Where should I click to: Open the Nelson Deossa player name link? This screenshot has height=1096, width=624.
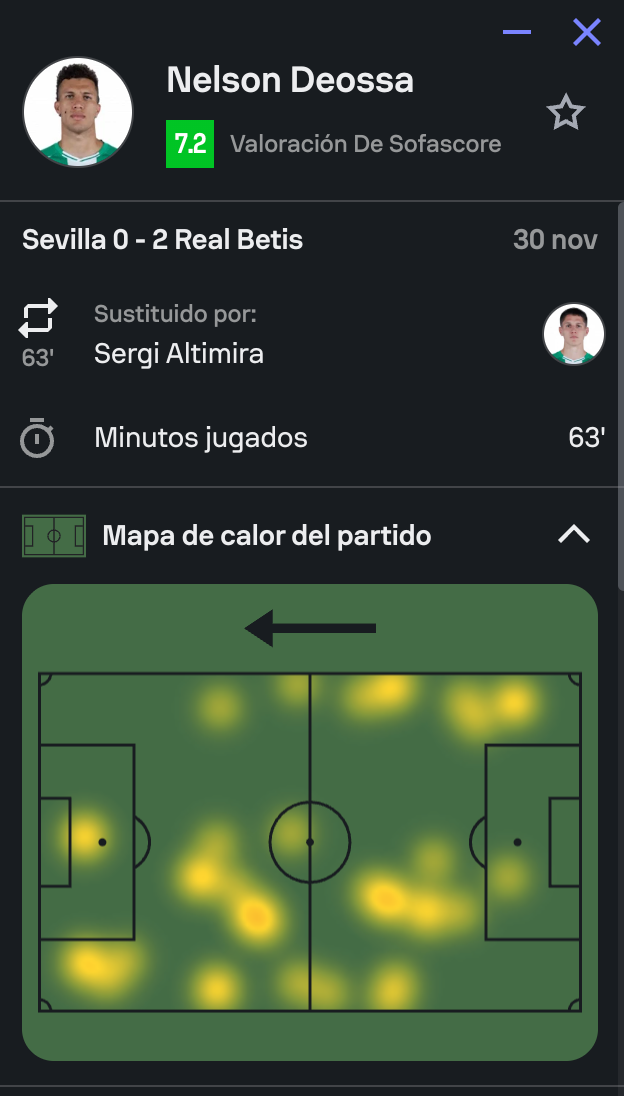tap(290, 80)
